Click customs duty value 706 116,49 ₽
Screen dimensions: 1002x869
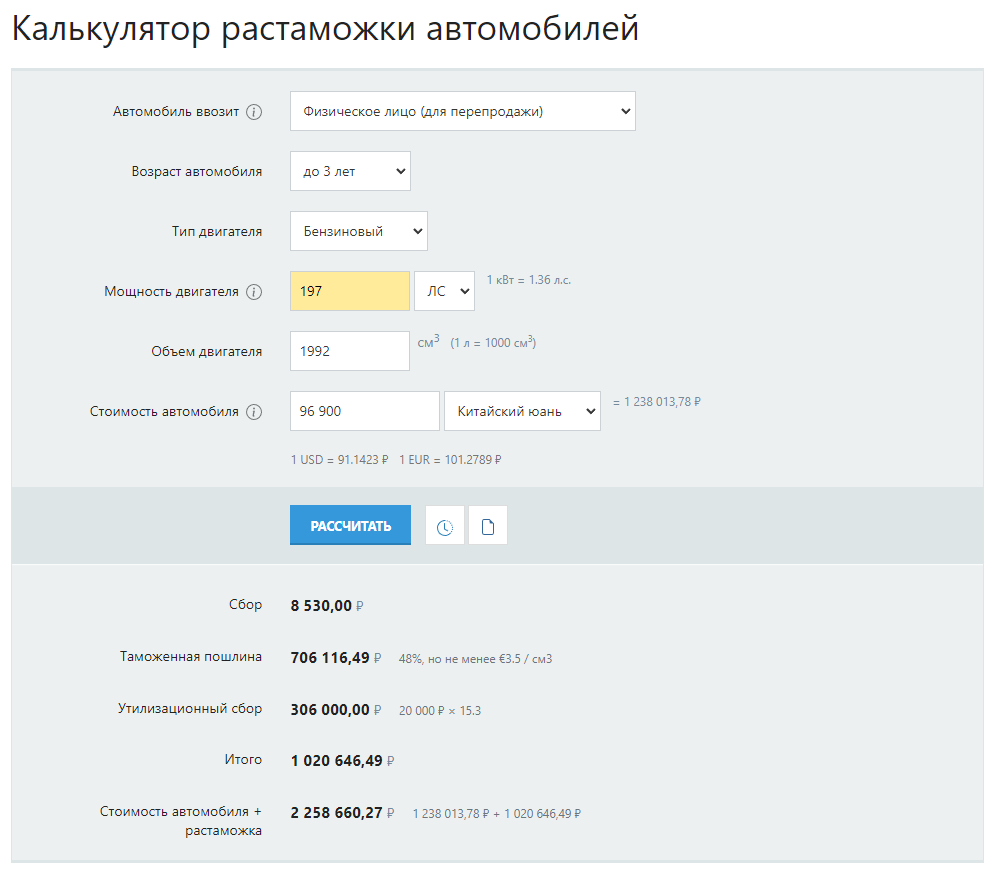(x=331, y=658)
